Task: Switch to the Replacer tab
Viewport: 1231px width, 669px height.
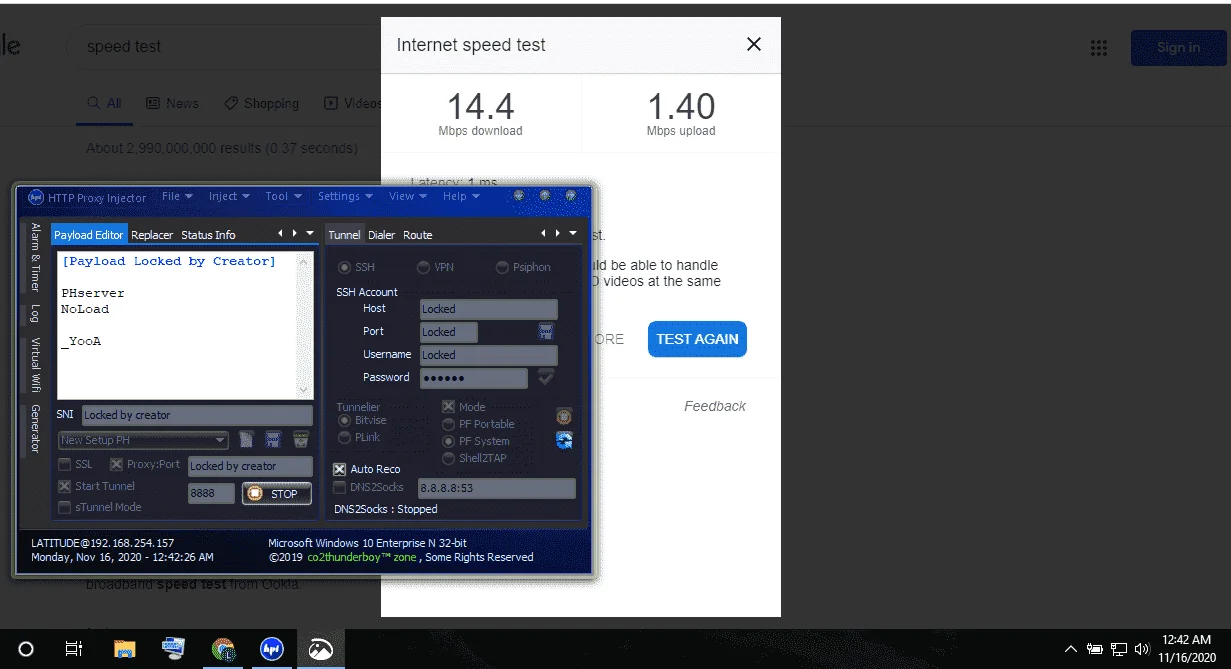Action: 152,235
